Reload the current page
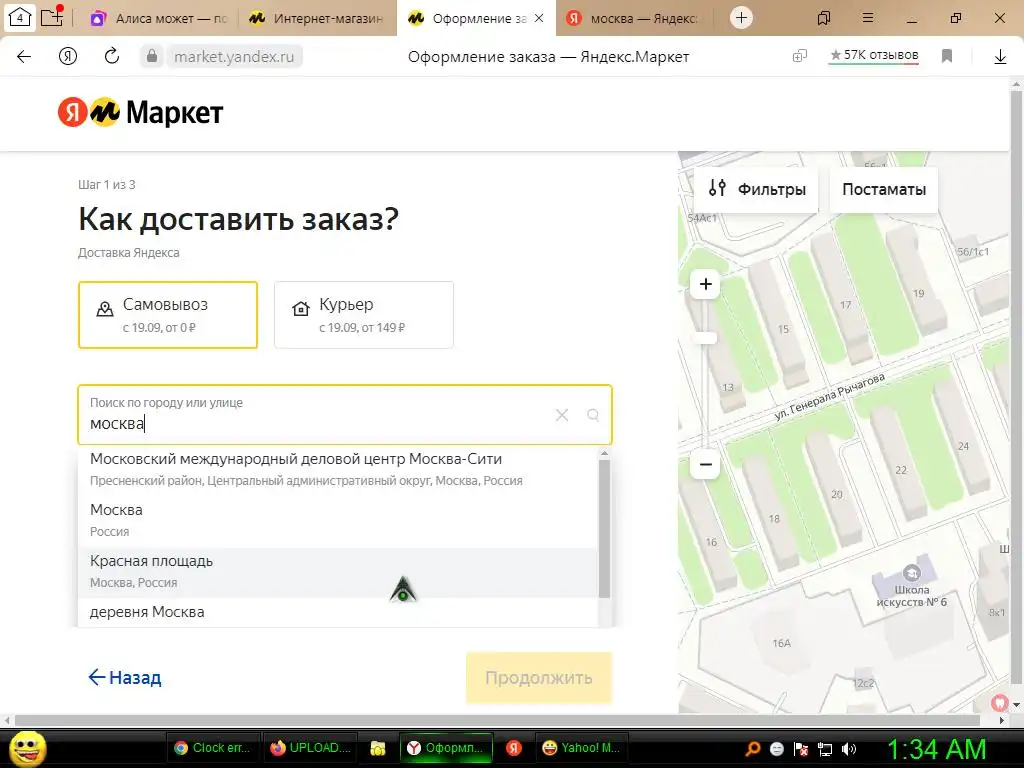This screenshot has height=768, width=1024. 112,56
